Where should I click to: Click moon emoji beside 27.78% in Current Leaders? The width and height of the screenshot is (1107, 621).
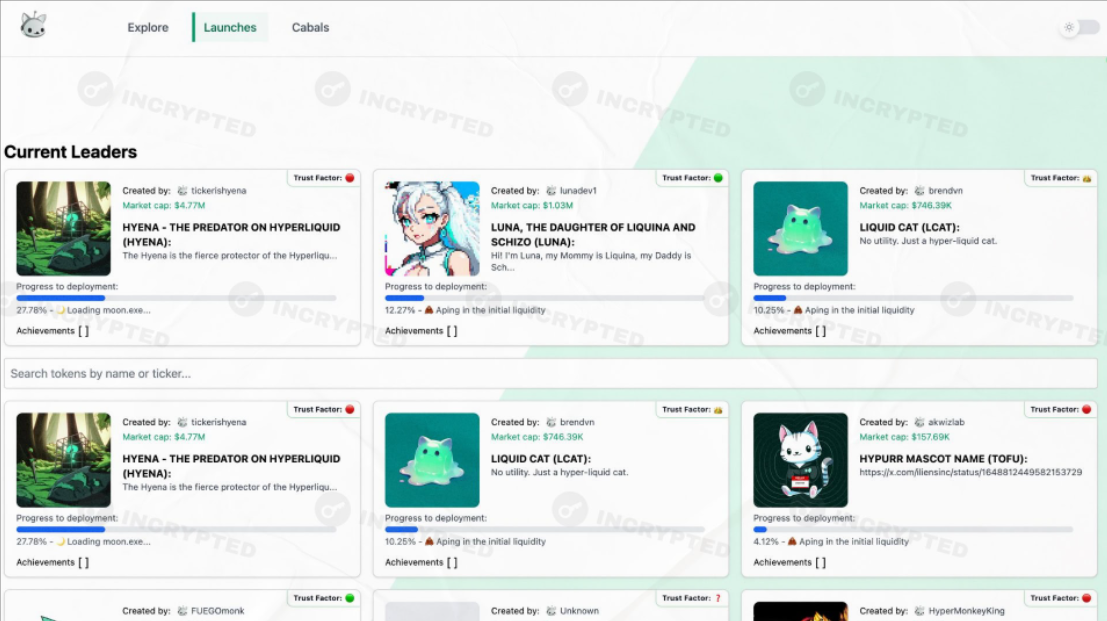(61, 310)
